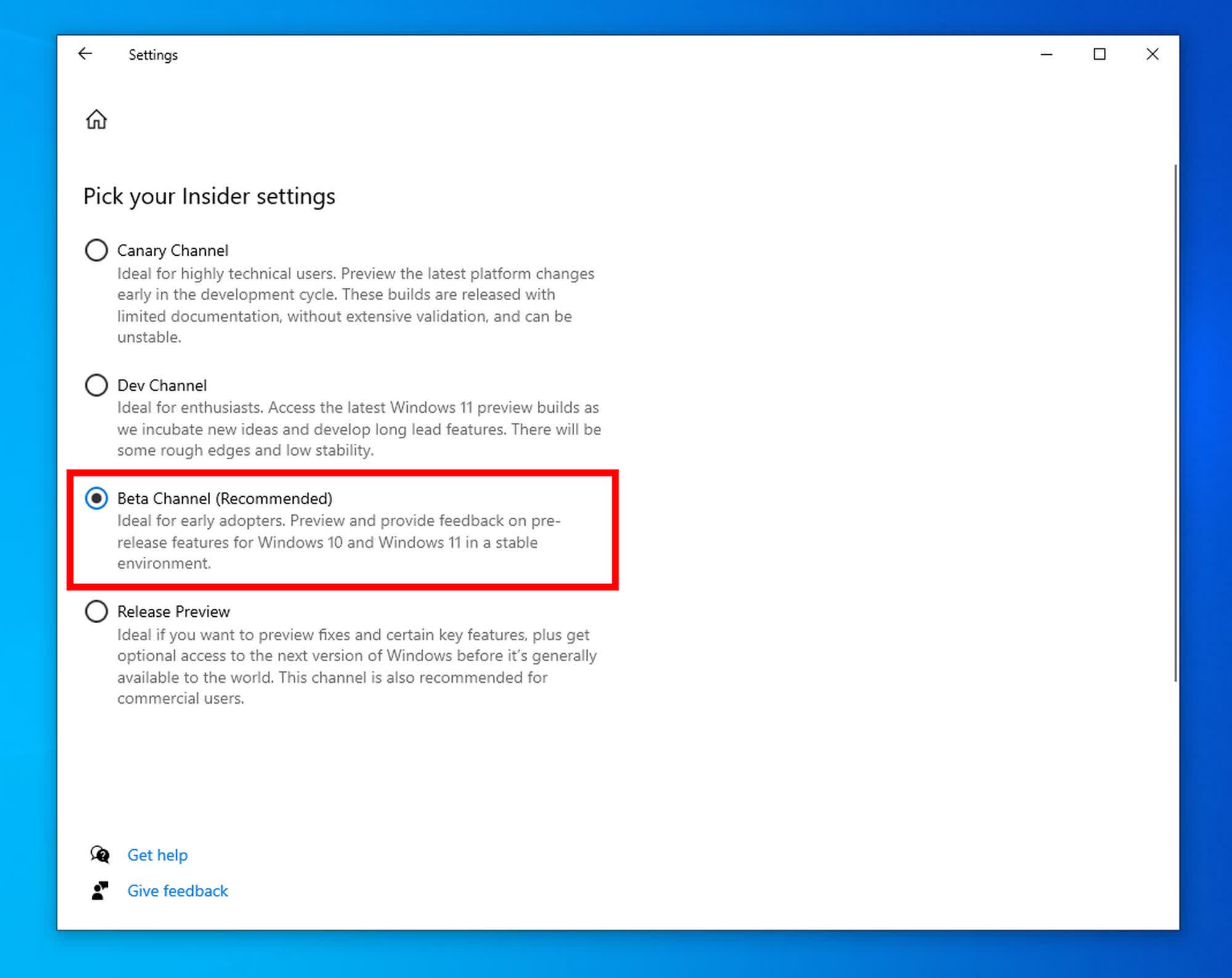
Task: Click the Pick your Insider settings heading
Action: [209, 196]
